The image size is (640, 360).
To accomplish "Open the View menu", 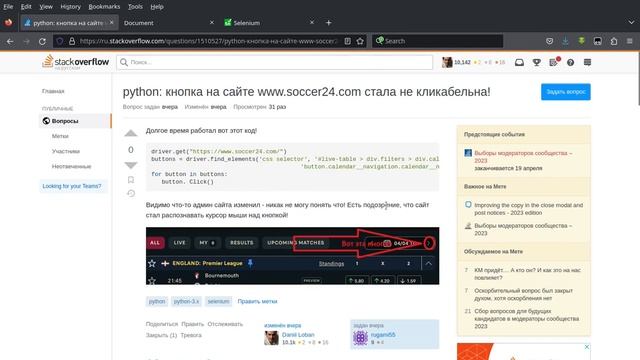I will 46,7.
